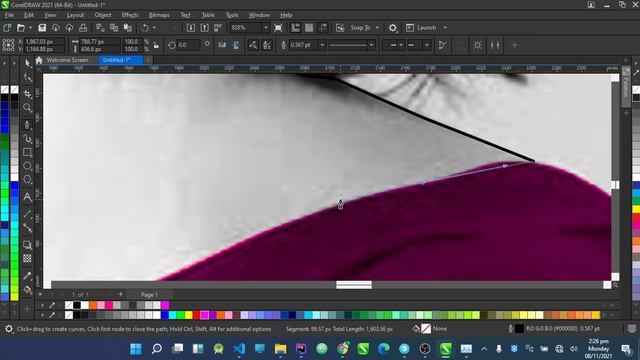Click the Undo arrow
The height and width of the screenshot is (360, 640).
tap(145, 28)
